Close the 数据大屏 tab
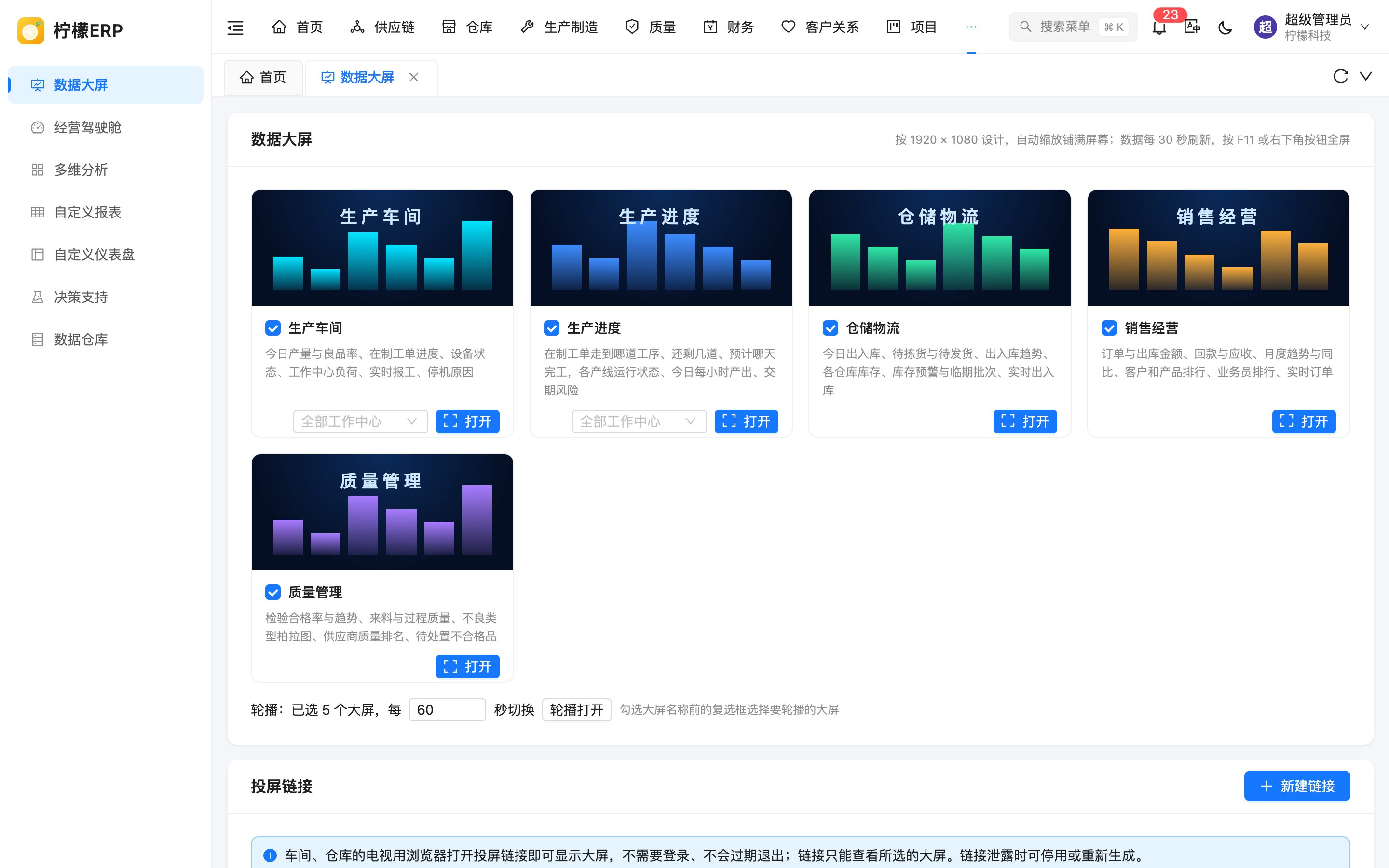Screen dimensions: 1389x868 pyautogui.click(x=413, y=77)
